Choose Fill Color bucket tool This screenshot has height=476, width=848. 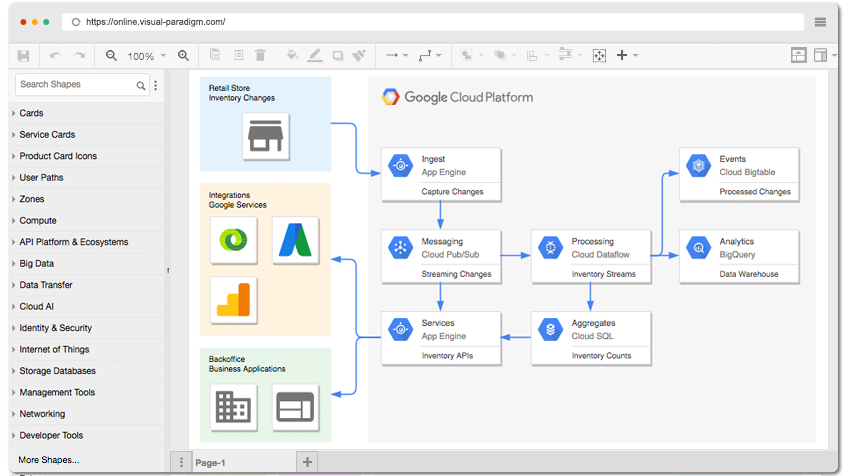(292, 55)
